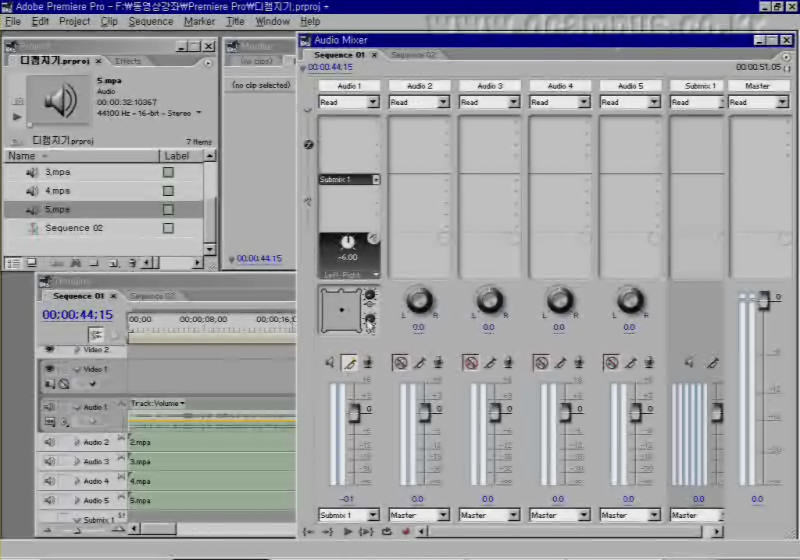This screenshot has height=560, width=800.
Task: Solo the Submix 1 mixer track
Action: [x=713, y=363]
